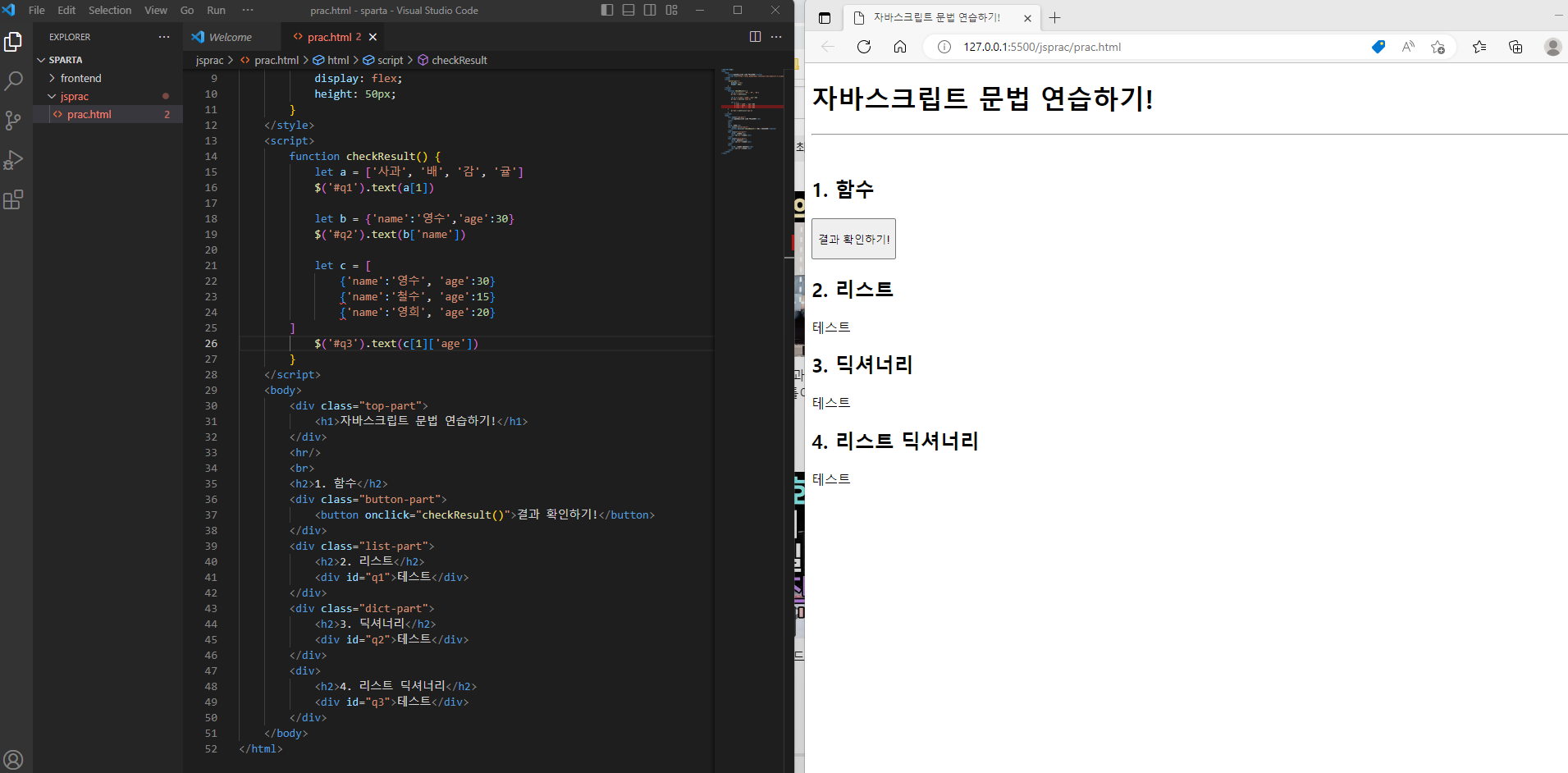Click prac.html in the breadcrumb
The width and height of the screenshot is (1568, 773).
pos(277,60)
